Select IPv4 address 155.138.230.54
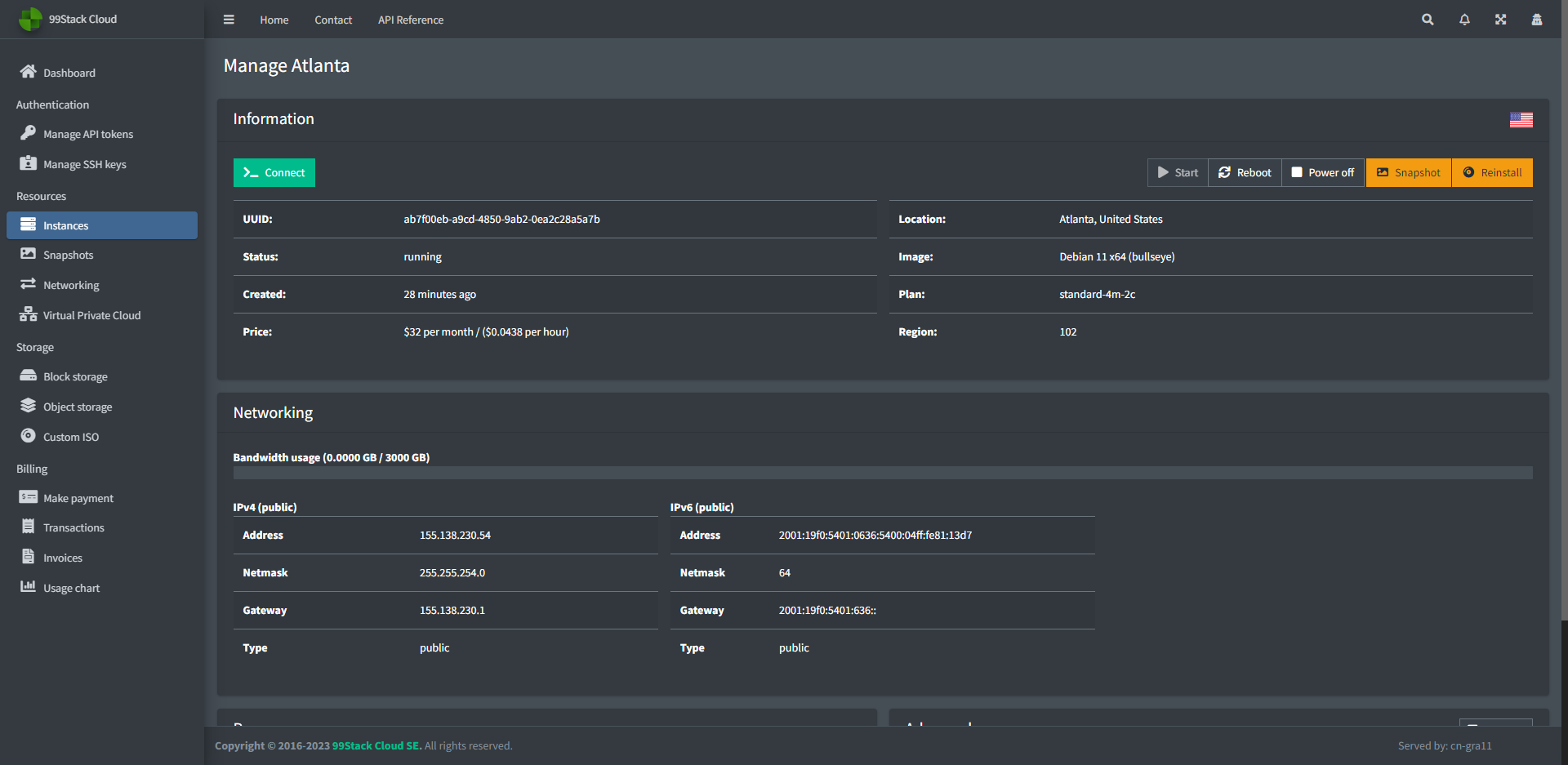This screenshot has width=1568, height=765. tap(455, 535)
